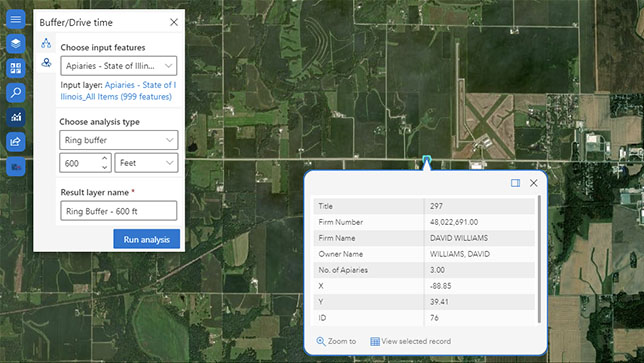
Task: Click No. of Apiaries value 3.00
Action: (x=437, y=270)
